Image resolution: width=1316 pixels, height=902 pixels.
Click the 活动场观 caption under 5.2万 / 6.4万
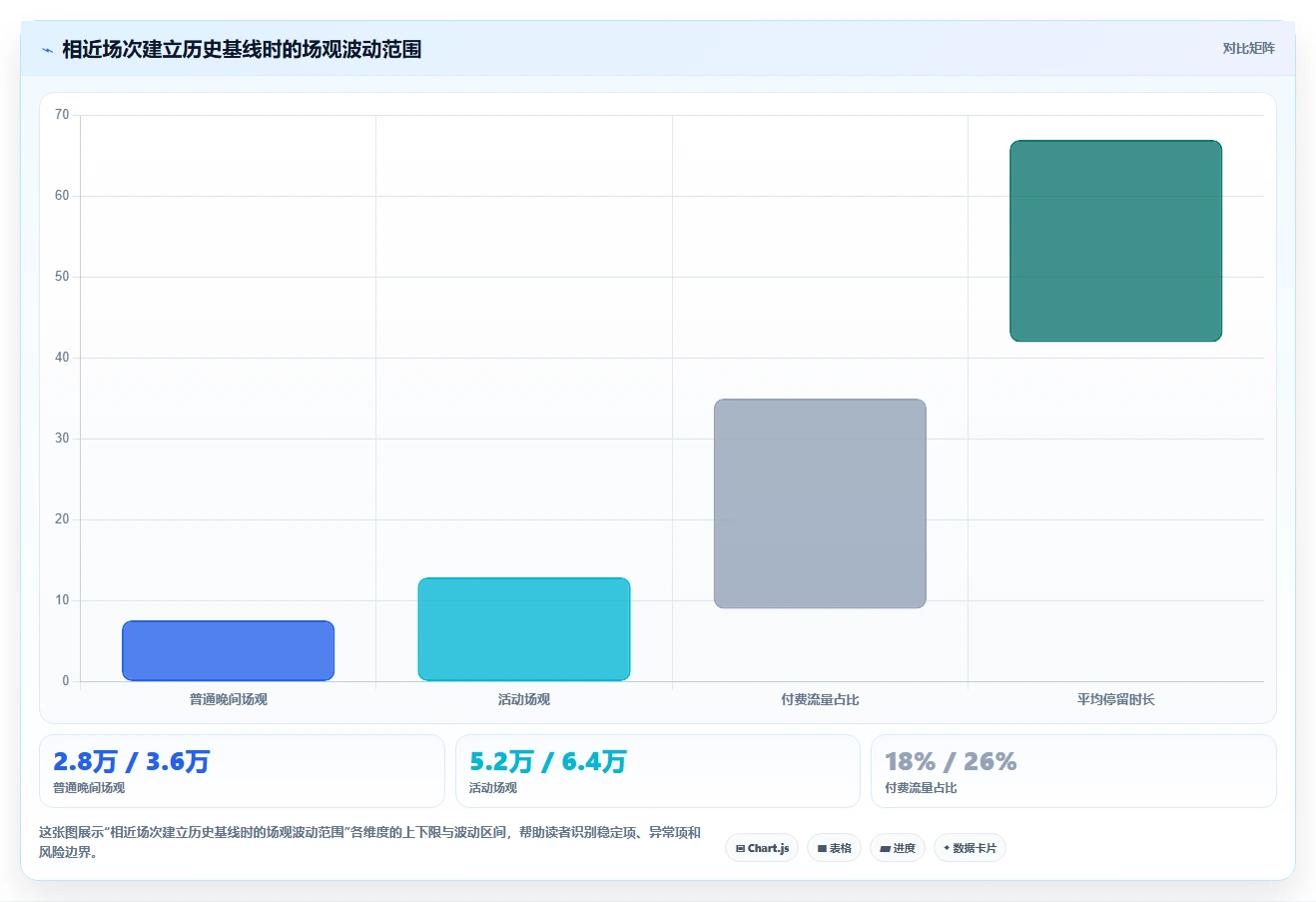tap(493, 788)
